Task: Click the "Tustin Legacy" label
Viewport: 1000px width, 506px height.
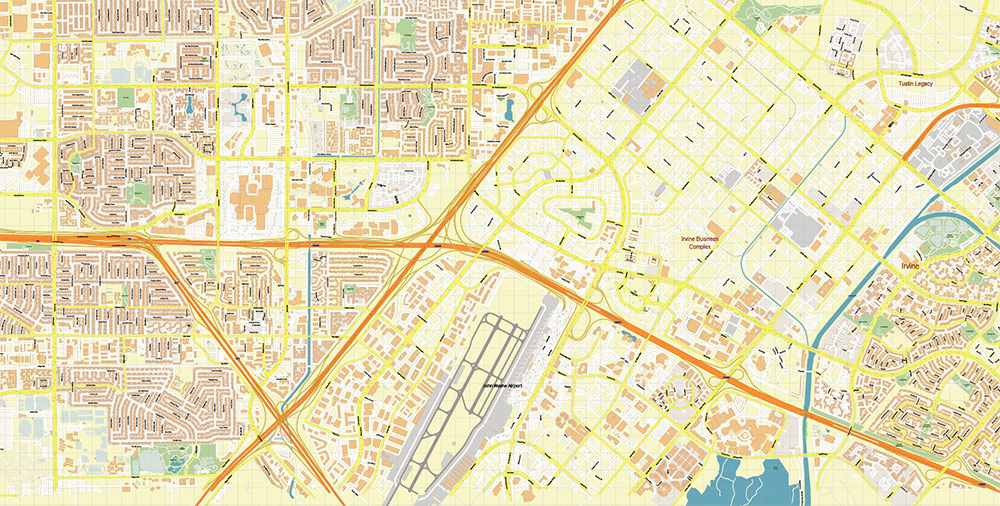Action: (915, 84)
